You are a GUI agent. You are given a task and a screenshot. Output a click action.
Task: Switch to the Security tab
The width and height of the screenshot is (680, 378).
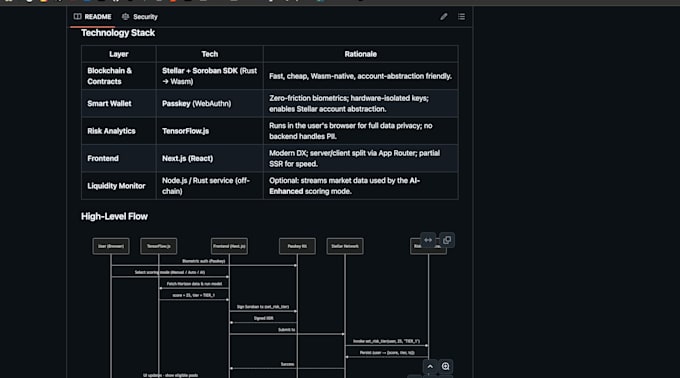coord(140,16)
